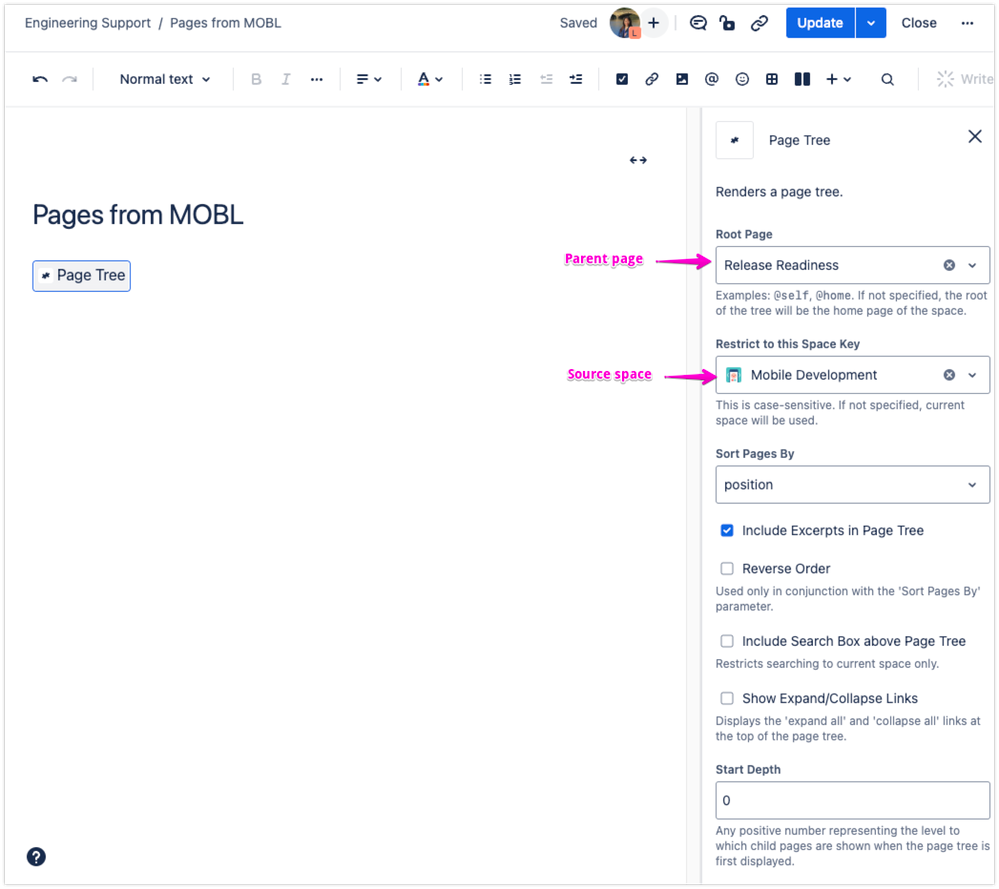This screenshot has height=889, width=999.
Task: Open page restrictions via the lock icon
Action: 727,22
